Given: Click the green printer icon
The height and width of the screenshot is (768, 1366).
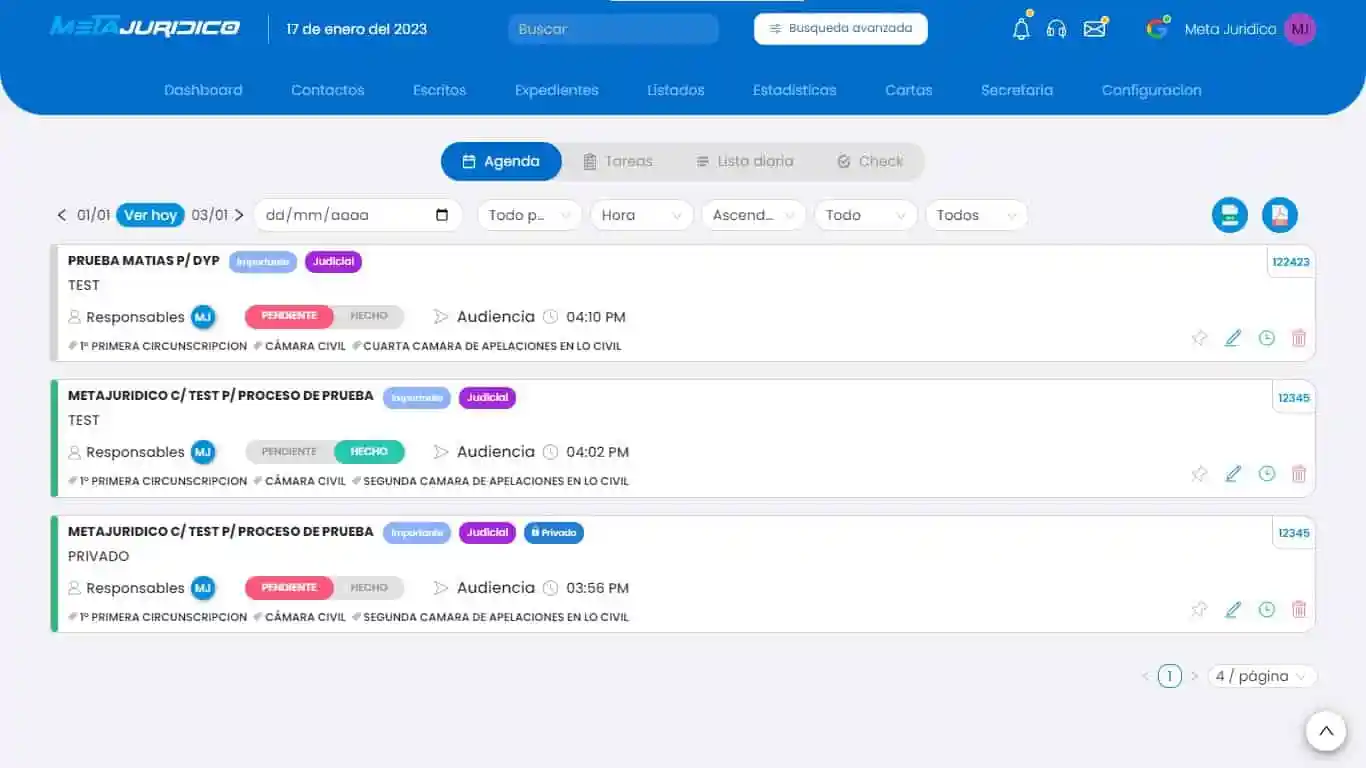Looking at the screenshot, I should (1230, 214).
